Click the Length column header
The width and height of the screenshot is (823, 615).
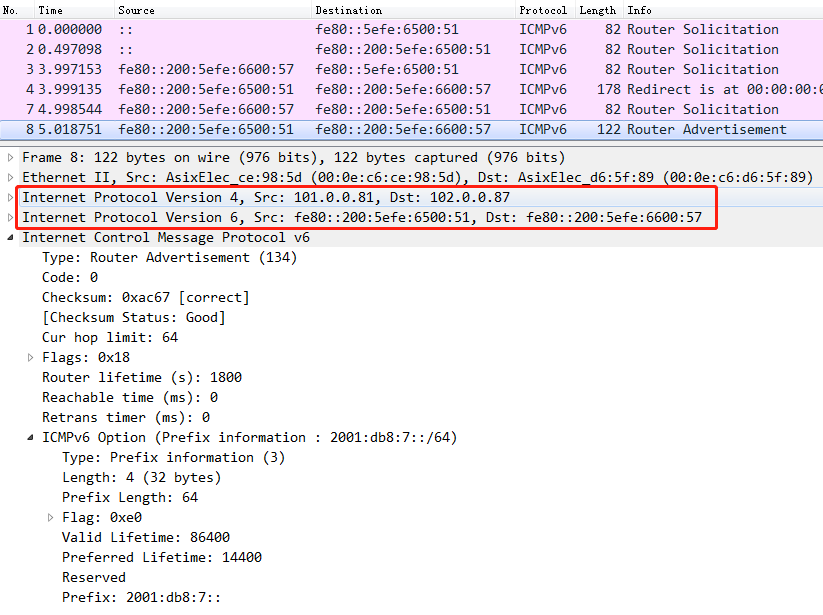[596, 10]
